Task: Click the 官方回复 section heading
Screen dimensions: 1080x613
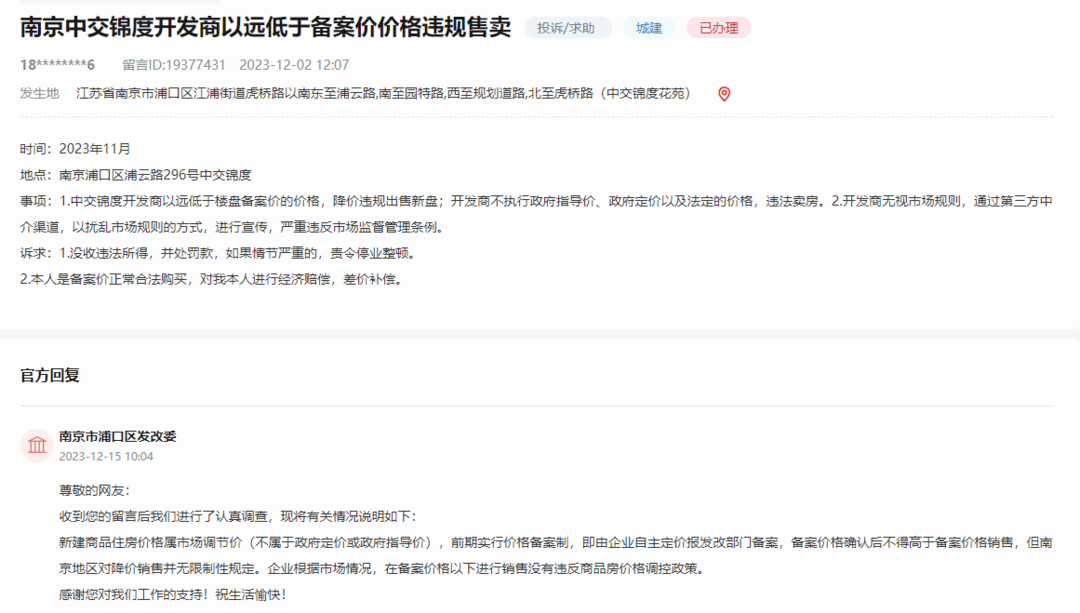Action: [50, 375]
